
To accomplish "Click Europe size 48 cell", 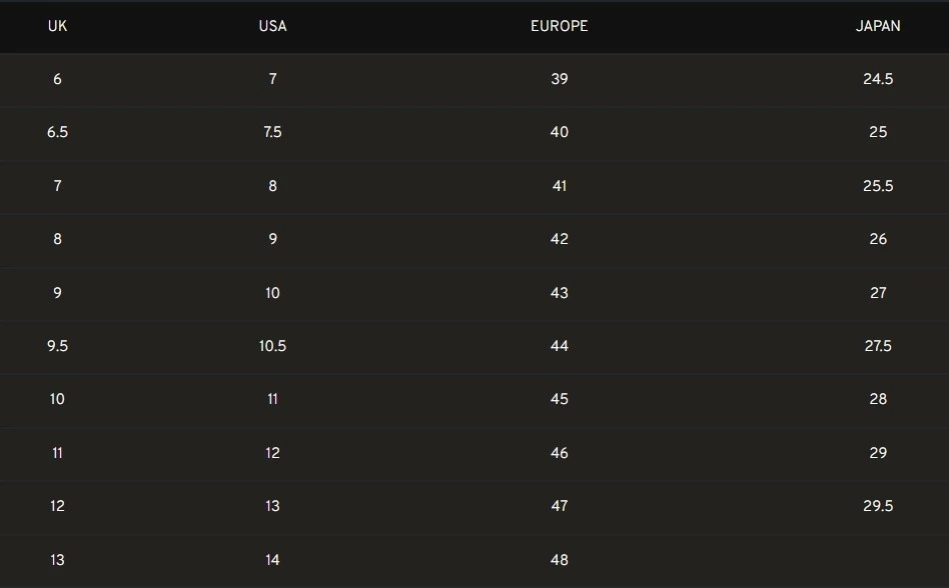I will pyautogui.click(x=559, y=560).
